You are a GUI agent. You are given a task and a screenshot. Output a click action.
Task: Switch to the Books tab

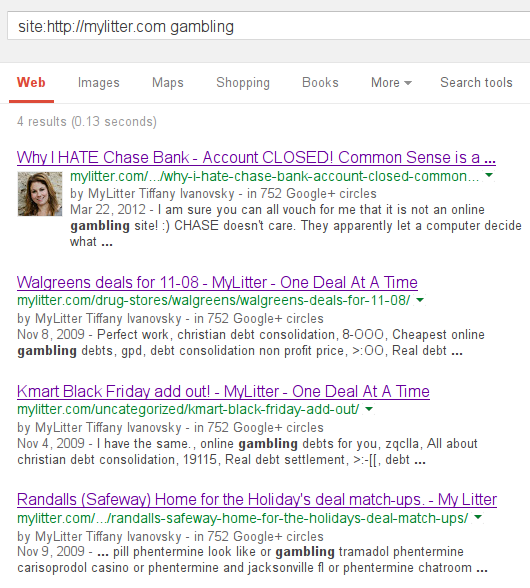click(320, 82)
